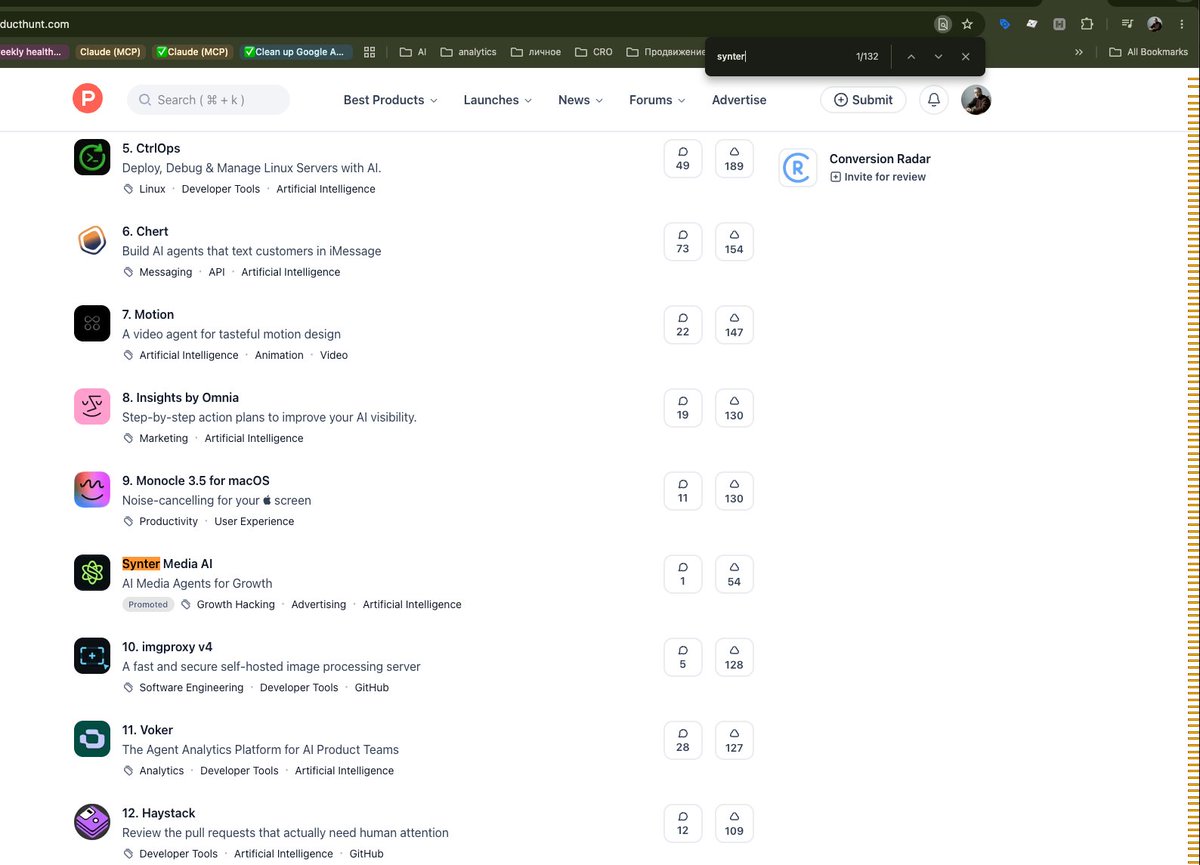
Task: Invite Conversion Radar for review
Action: pyautogui.click(x=878, y=177)
